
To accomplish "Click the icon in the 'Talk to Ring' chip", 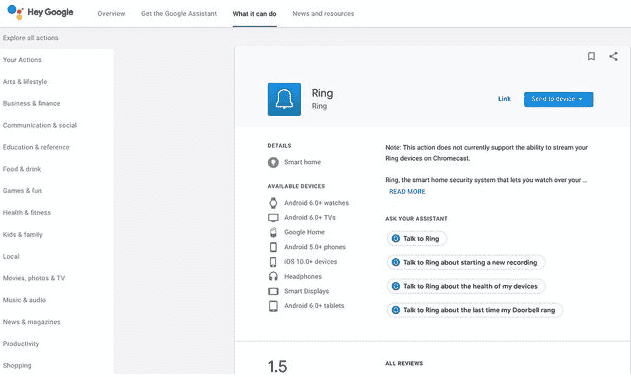I will [x=396, y=239].
